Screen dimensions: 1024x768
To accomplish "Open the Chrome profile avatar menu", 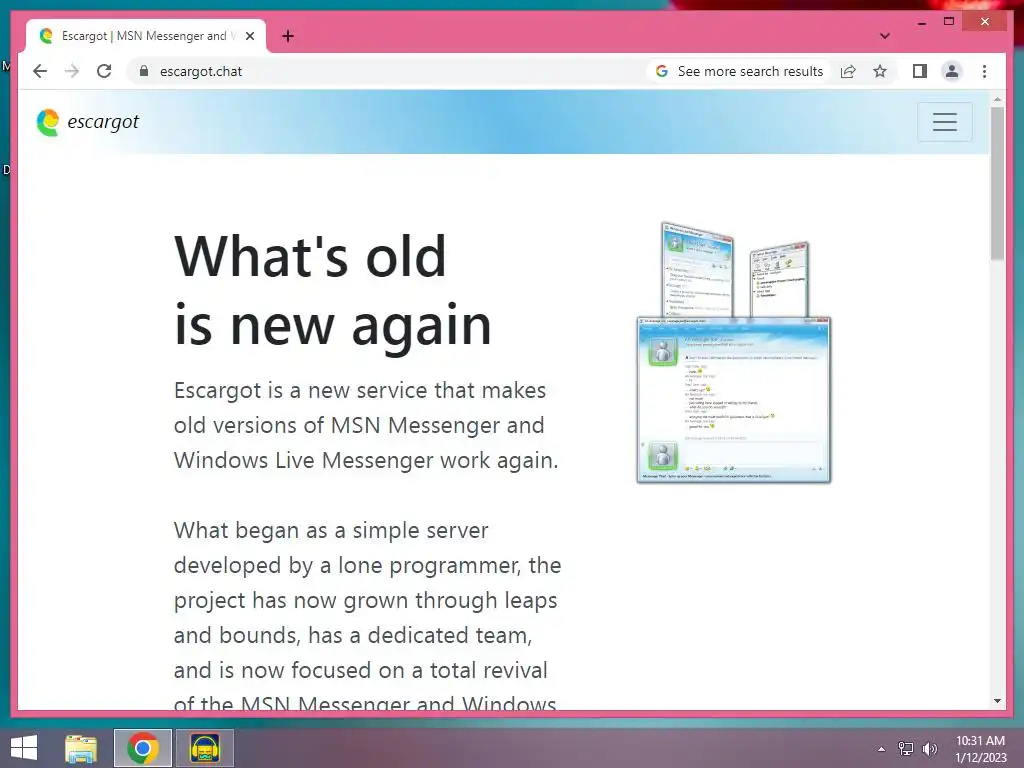I will (x=952, y=71).
